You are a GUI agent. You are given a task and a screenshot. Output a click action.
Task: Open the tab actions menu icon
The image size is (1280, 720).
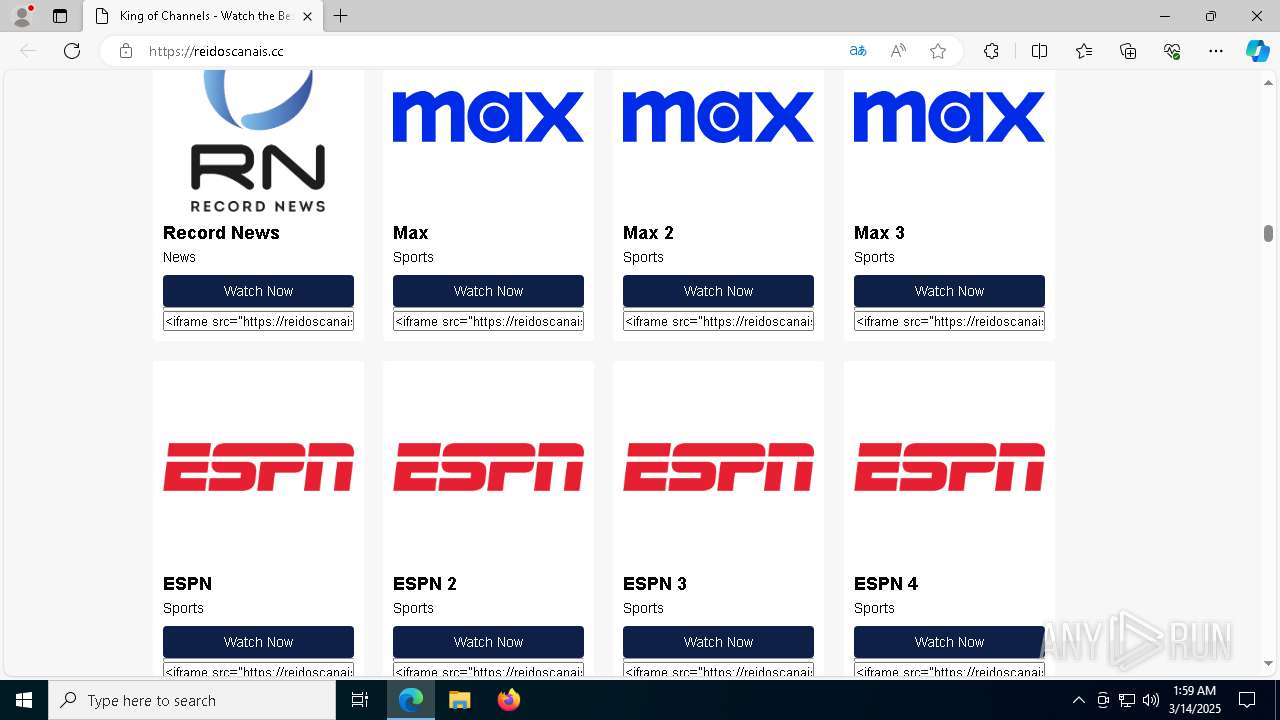pyautogui.click(x=60, y=16)
